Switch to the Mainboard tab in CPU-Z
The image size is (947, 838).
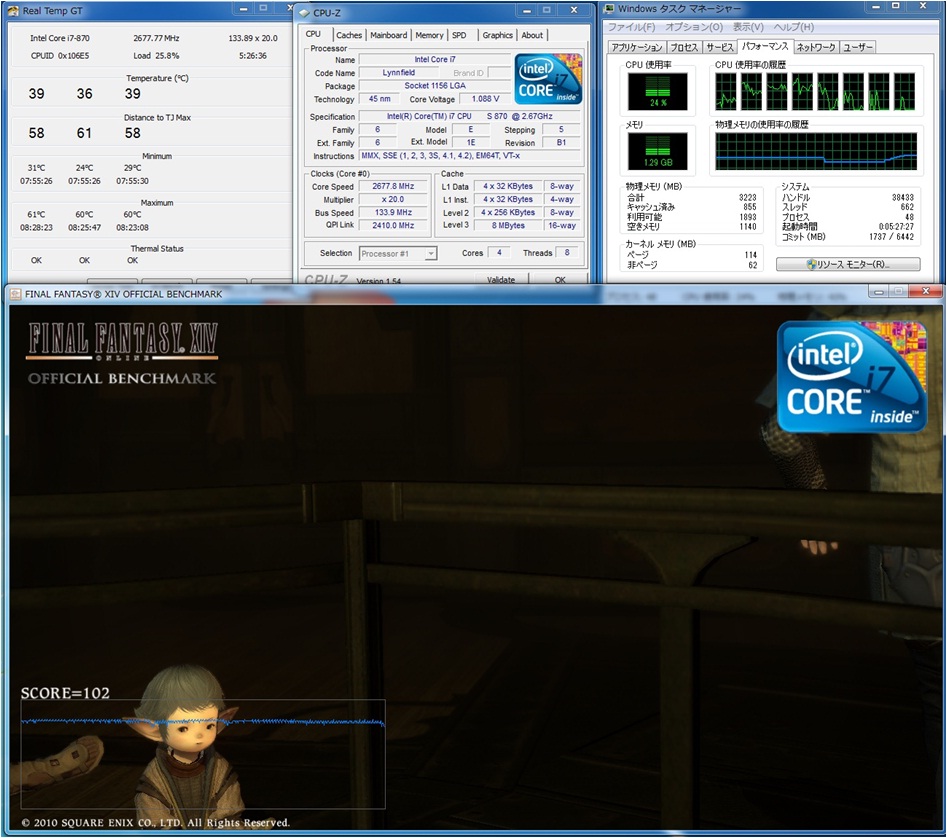(388, 35)
